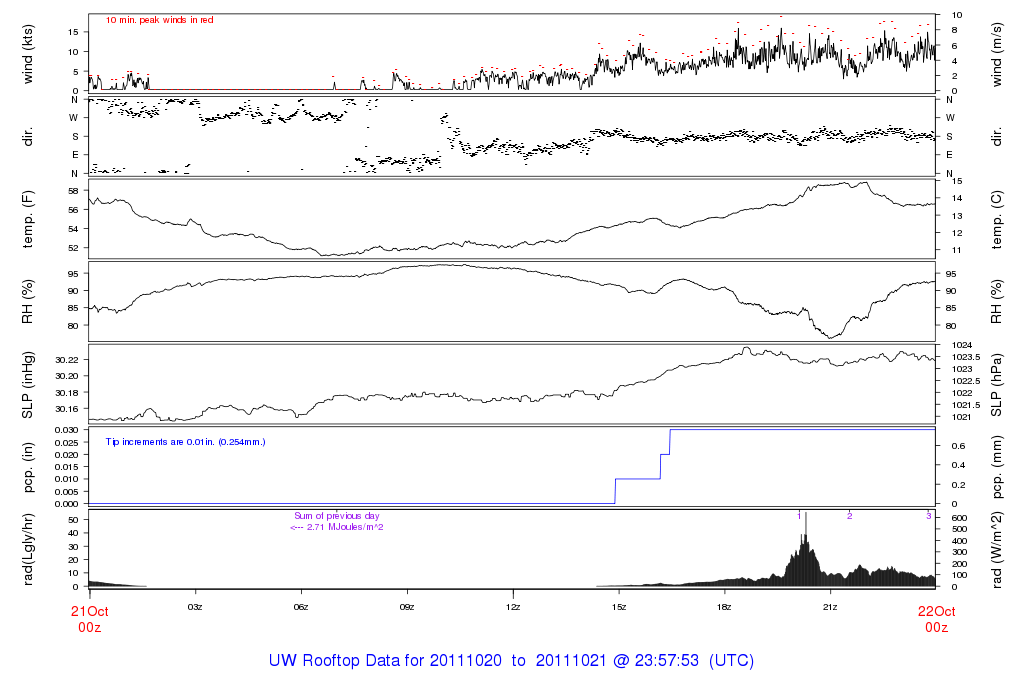
Task: Click the 'rad (W/m^2)' axis label
Action: [x=996, y=549]
